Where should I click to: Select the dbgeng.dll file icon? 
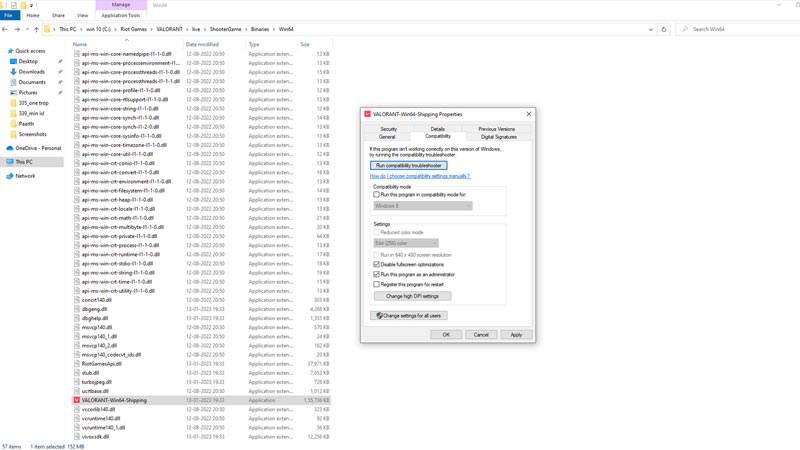click(77, 309)
